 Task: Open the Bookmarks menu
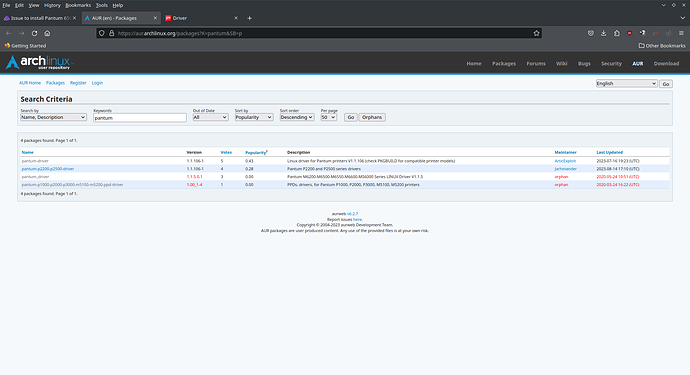(78, 5)
